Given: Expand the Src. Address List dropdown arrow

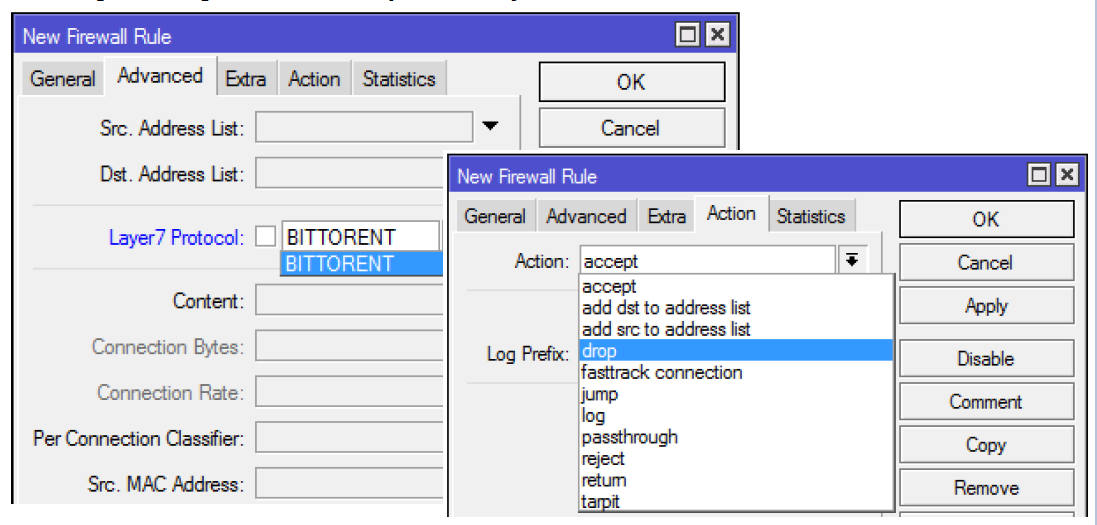Looking at the screenshot, I should point(489,126).
